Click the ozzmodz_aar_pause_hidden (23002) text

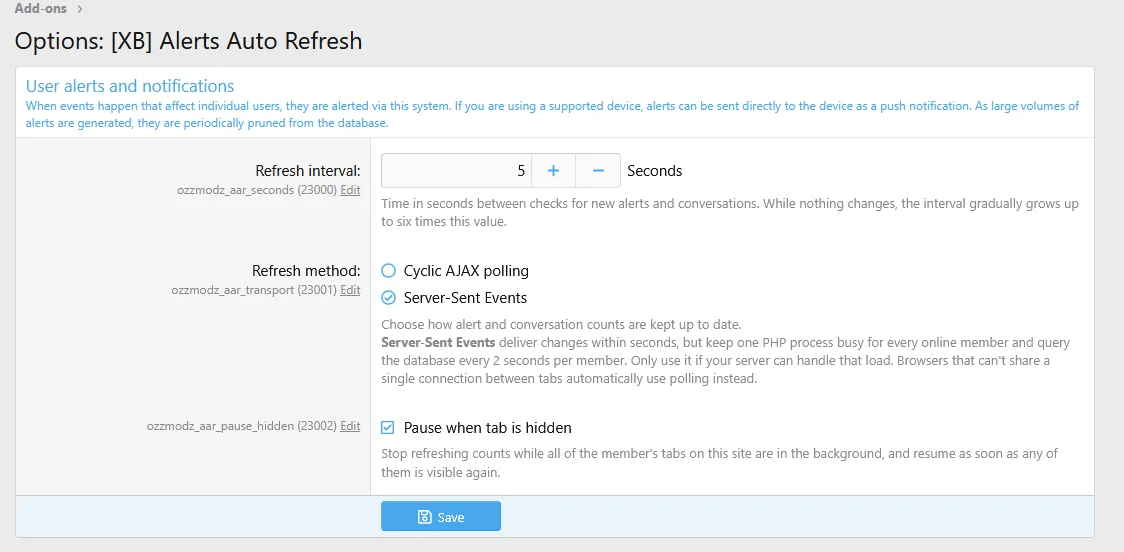[x=242, y=426]
